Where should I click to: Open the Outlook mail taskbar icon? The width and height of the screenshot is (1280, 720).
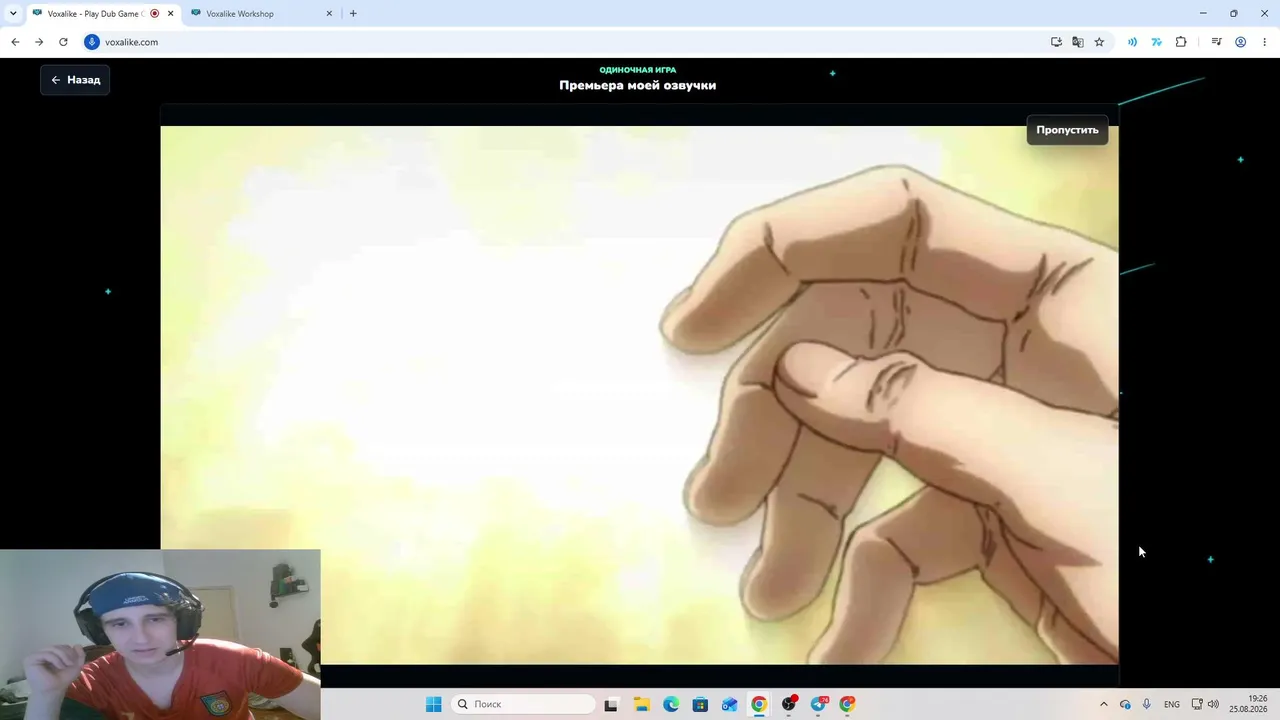(x=729, y=704)
